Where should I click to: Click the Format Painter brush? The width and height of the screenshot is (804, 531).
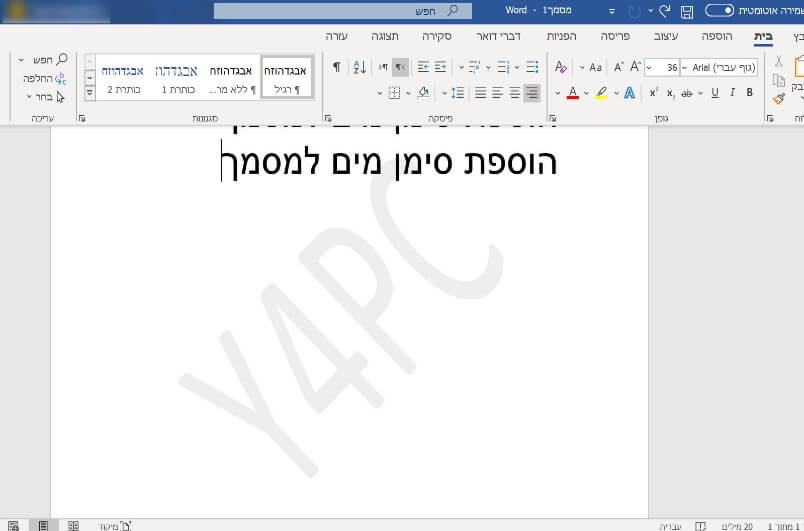pyautogui.click(x=779, y=98)
